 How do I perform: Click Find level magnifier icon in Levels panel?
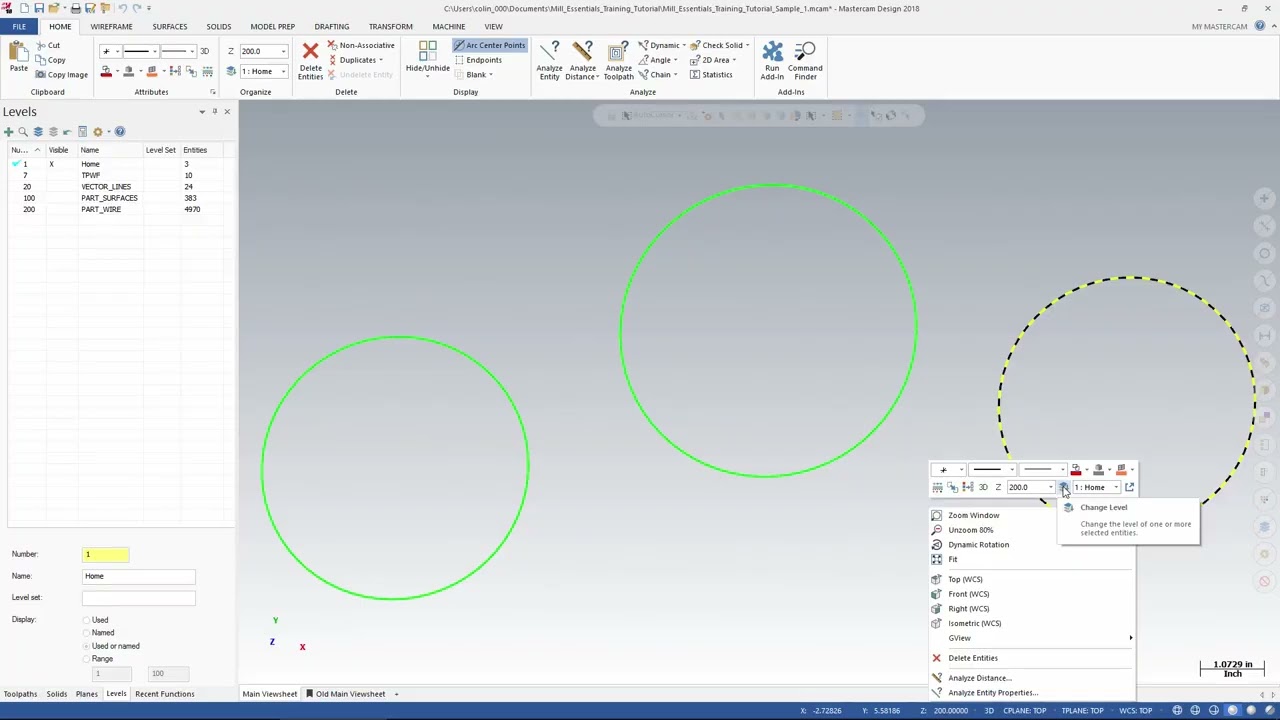23,132
